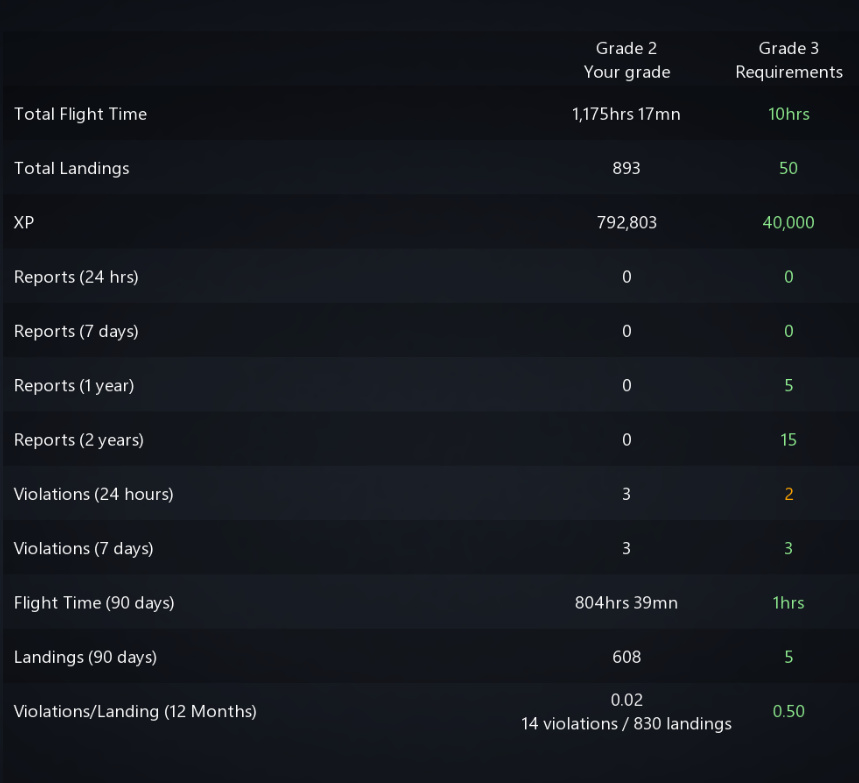
Task: Click the Reports (7 days) label
Action: tap(76, 331)
